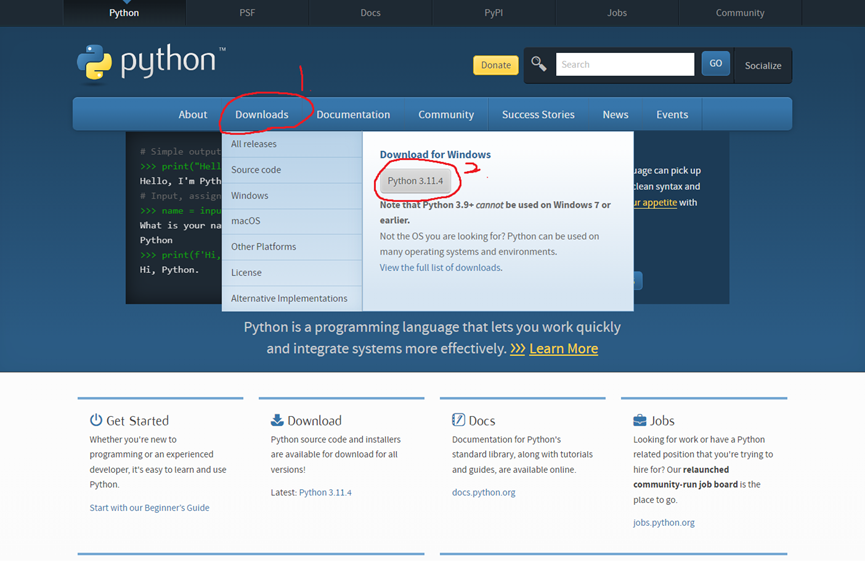Click the Get Started heading

click(x=137, y=421)
